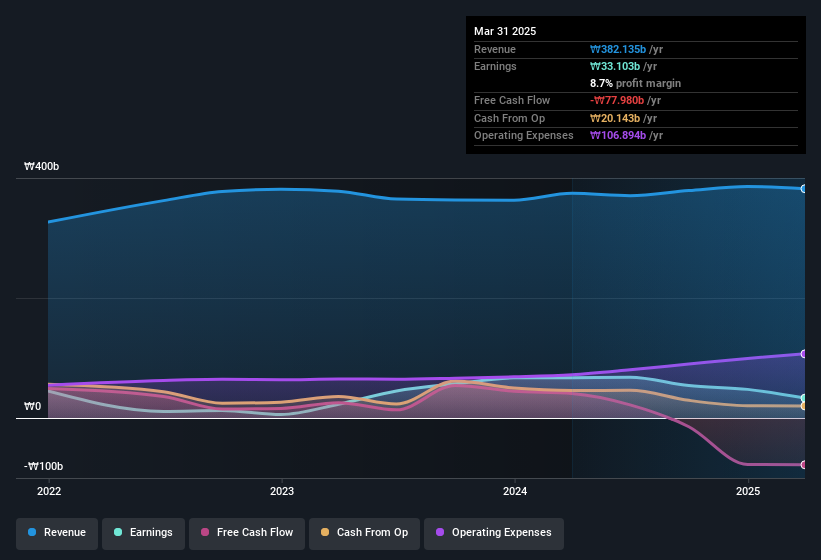Click the Operating Expenses label in tooltip

click(x=524, y=136)
